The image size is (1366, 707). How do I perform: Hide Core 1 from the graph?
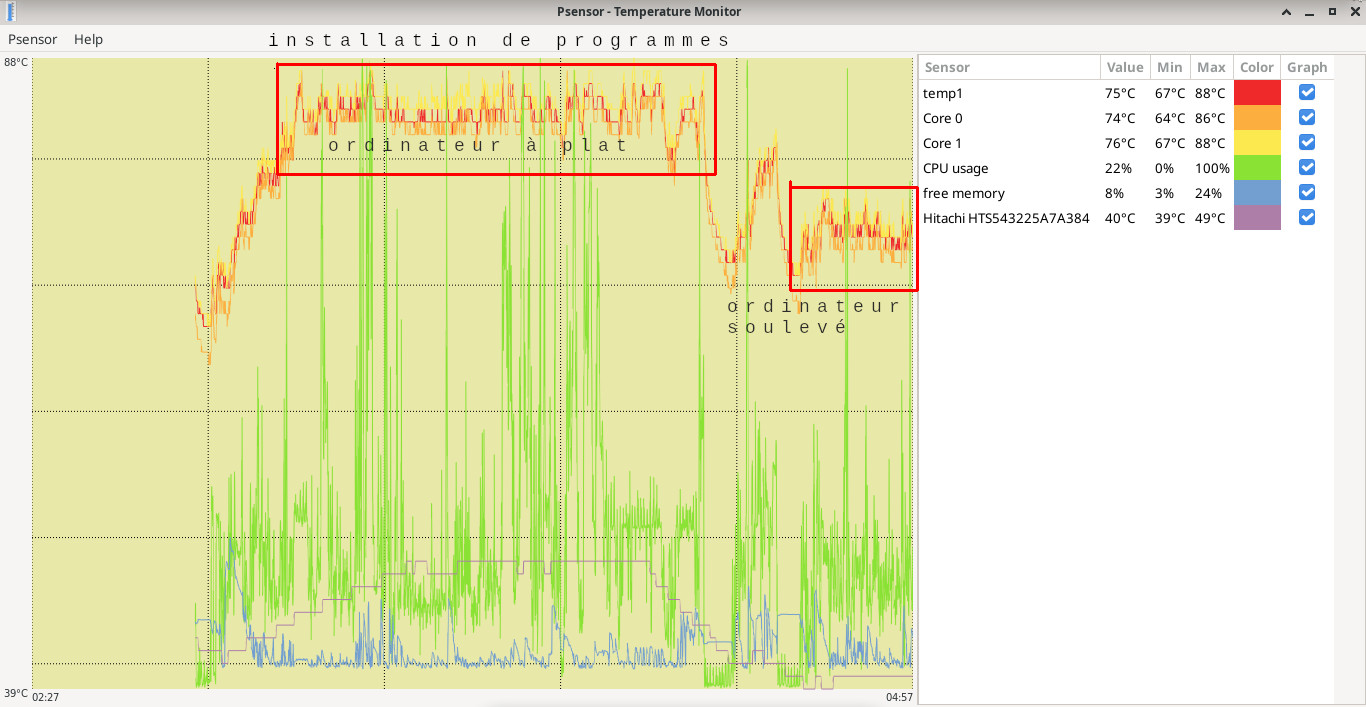(1306, 143)
